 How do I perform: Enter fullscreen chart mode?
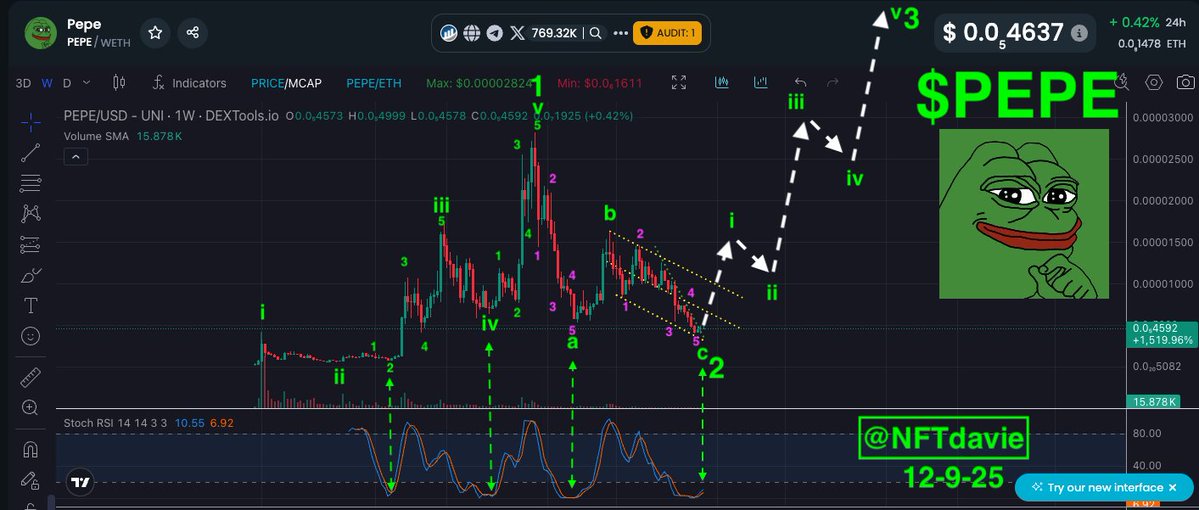click(678, 83)
